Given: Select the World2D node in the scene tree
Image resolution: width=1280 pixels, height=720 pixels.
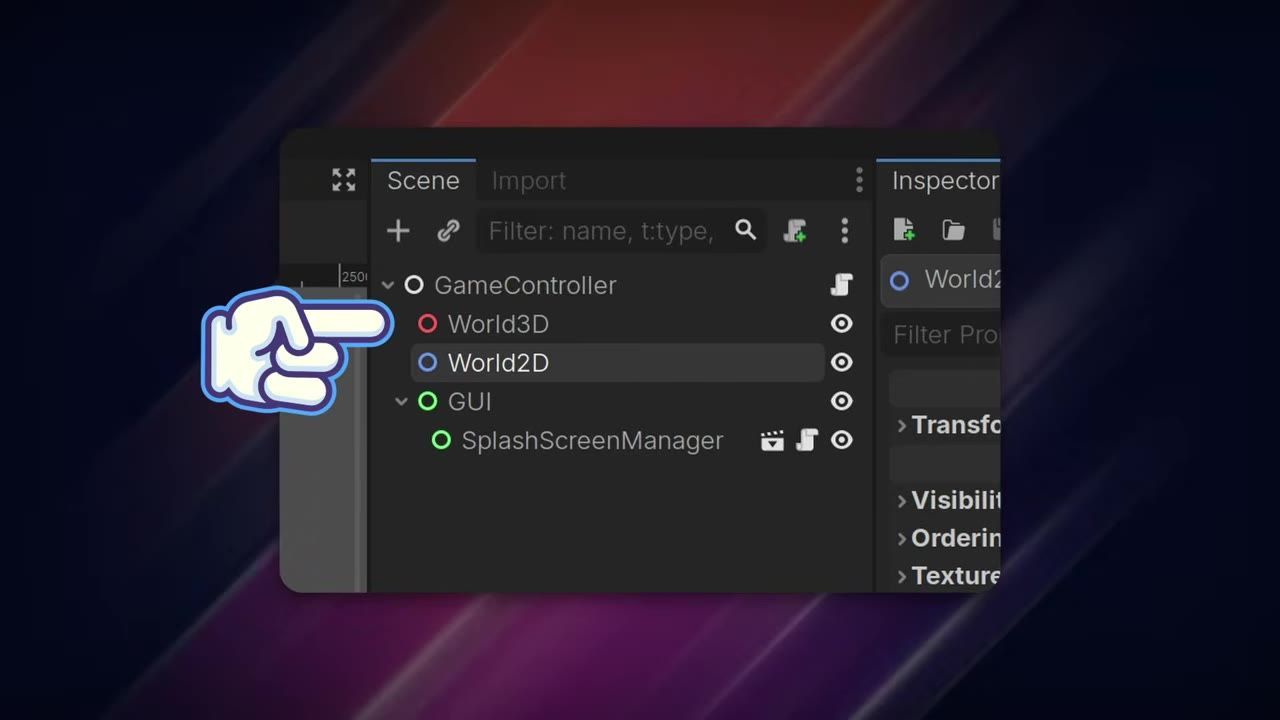Looking at the screenshot, I should [x=618, y=363].
